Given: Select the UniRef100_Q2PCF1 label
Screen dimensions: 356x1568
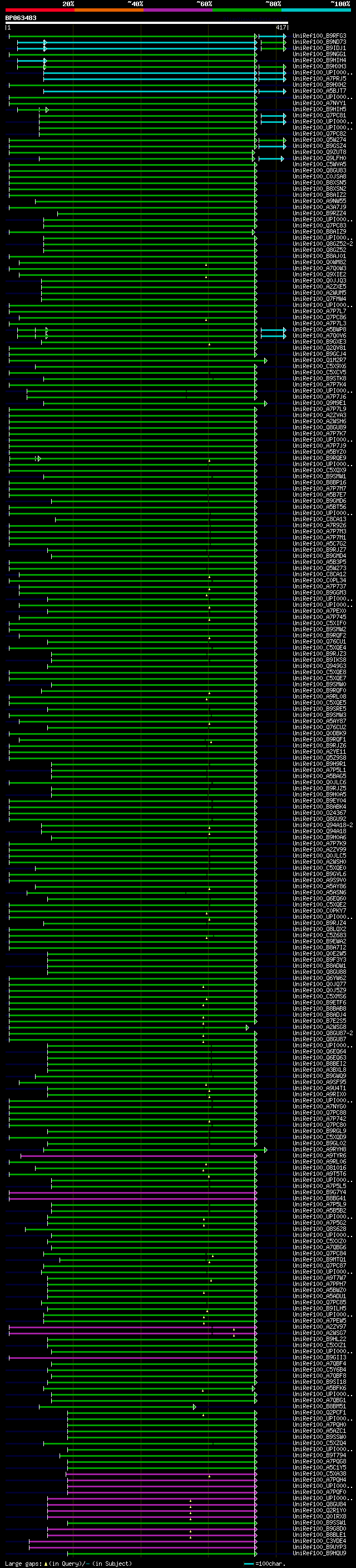Looking at the screenshot, I should pos(319,1412).
